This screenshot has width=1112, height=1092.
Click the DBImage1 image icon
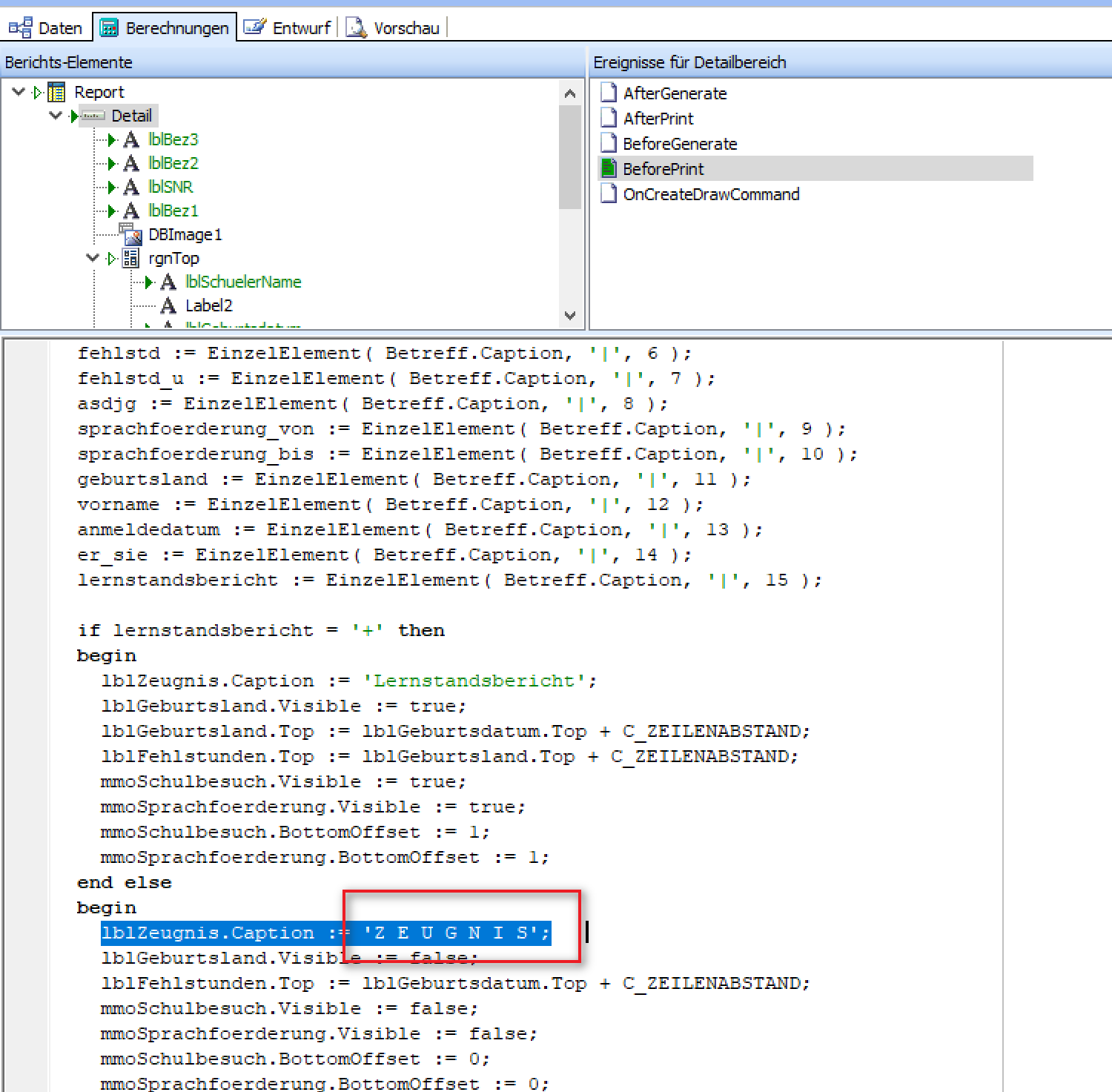coord(131,234)
